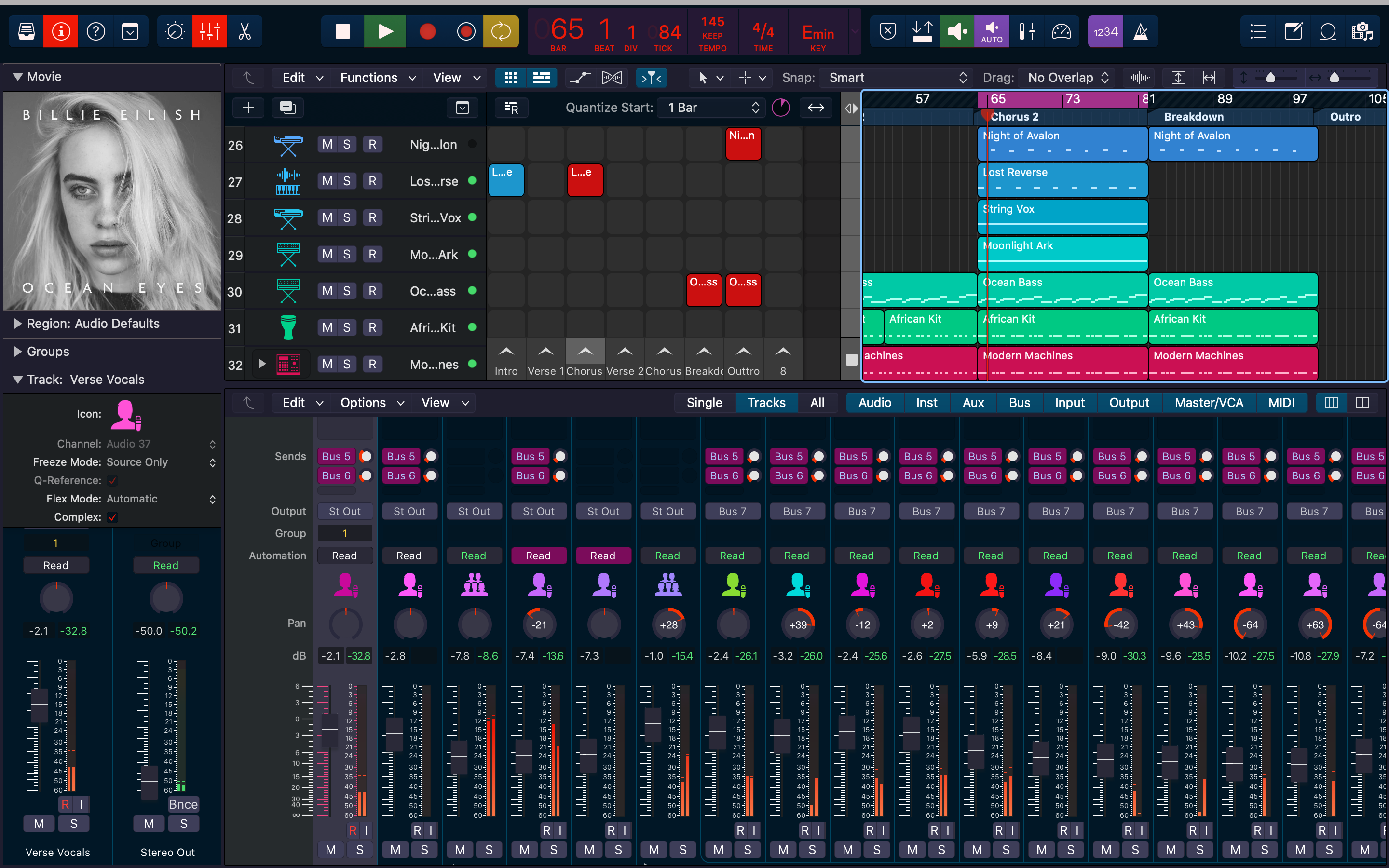The height and width of the screenshot is (868, 1389).
Task: Open the Mixer via control bar icon
Action: pyautogui.click(x=209, y=31)
